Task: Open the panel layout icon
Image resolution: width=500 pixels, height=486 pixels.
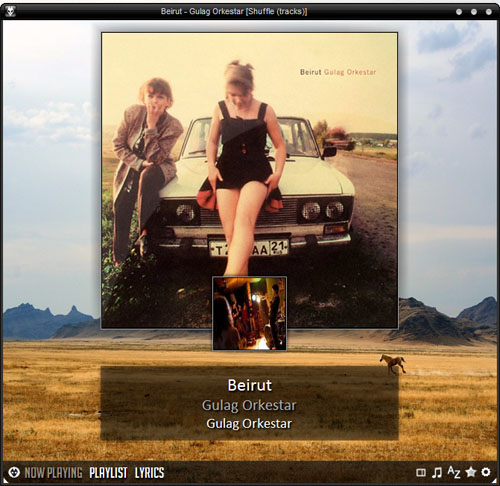Action: click(421, 472)
